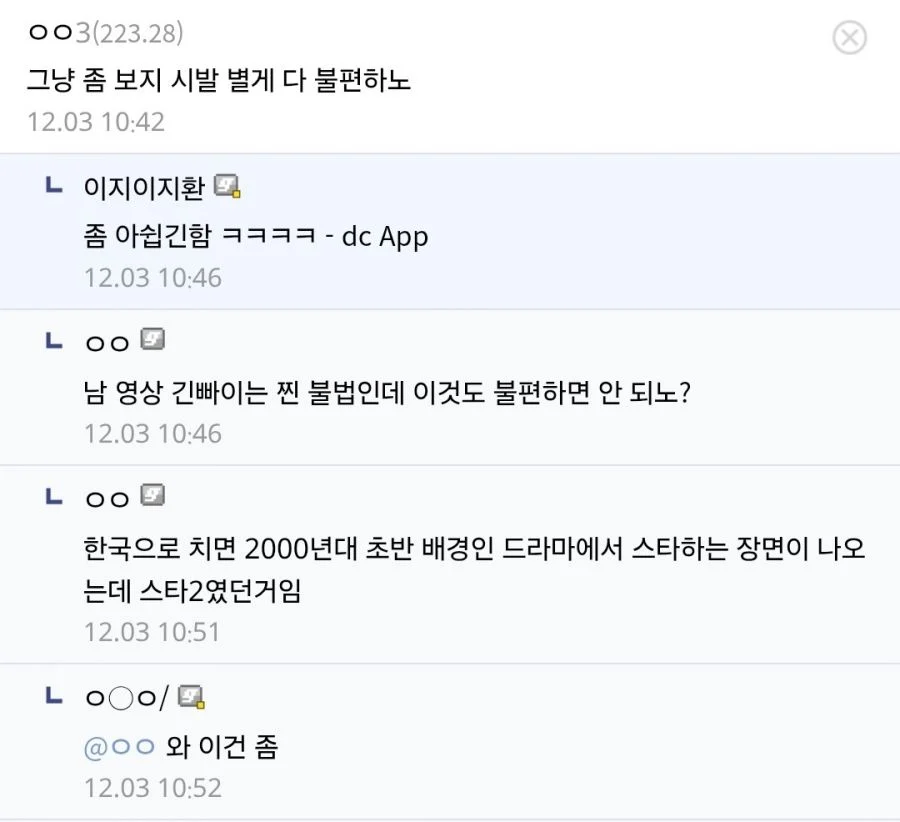
Task: Click the 12.03 10:51 timestamp
Action: click(x=152, y=632)
